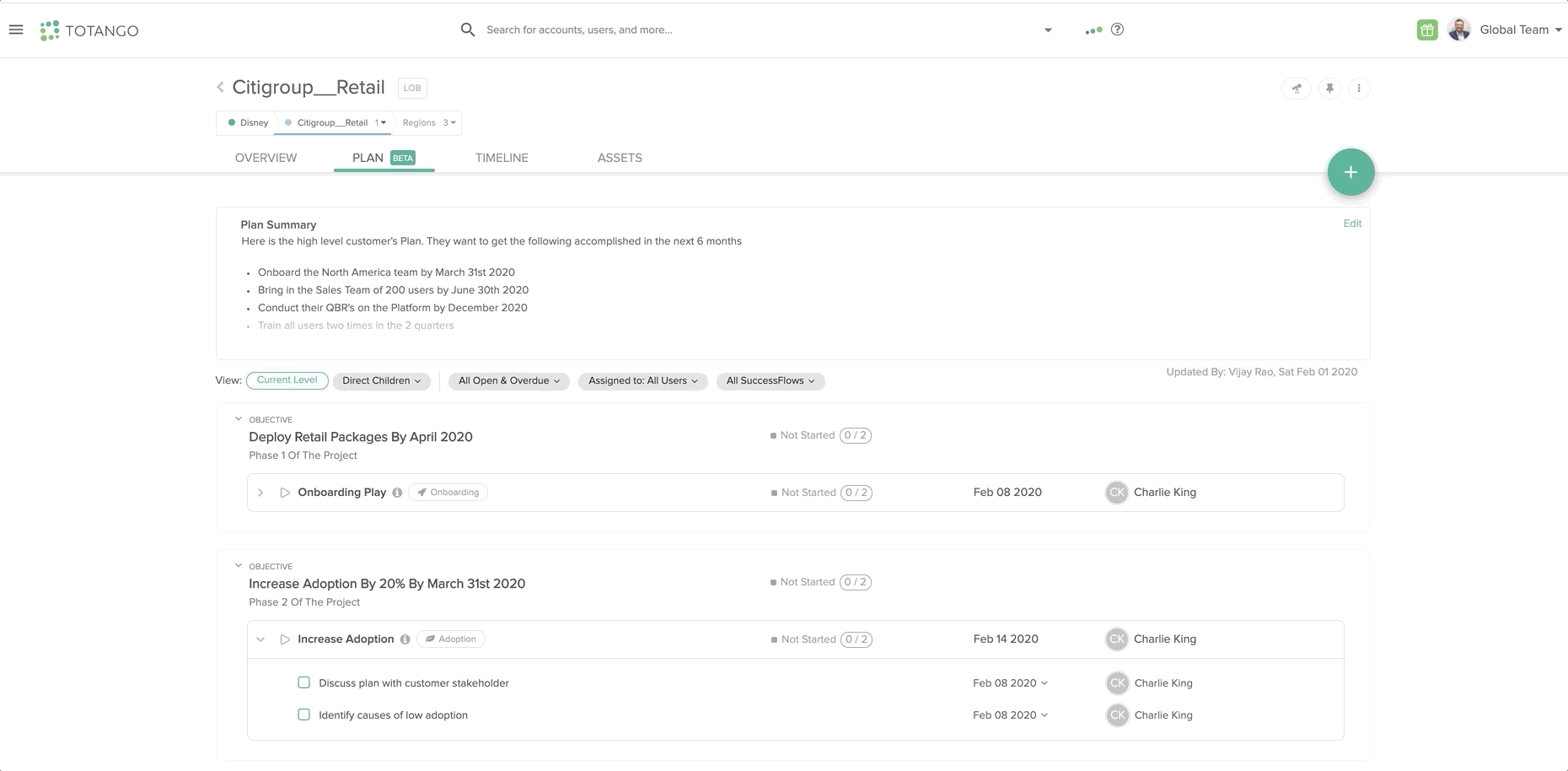Switch to the Assets tab
This screenshot has width=1568, height=771.
click(620, 158)
